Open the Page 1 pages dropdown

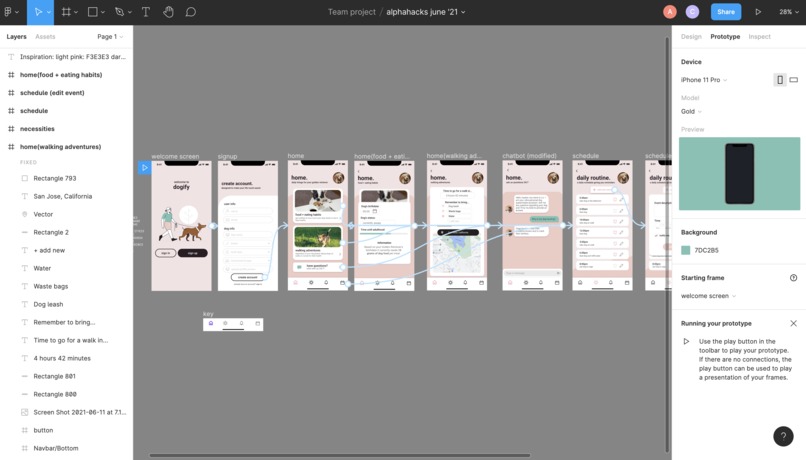111,36
